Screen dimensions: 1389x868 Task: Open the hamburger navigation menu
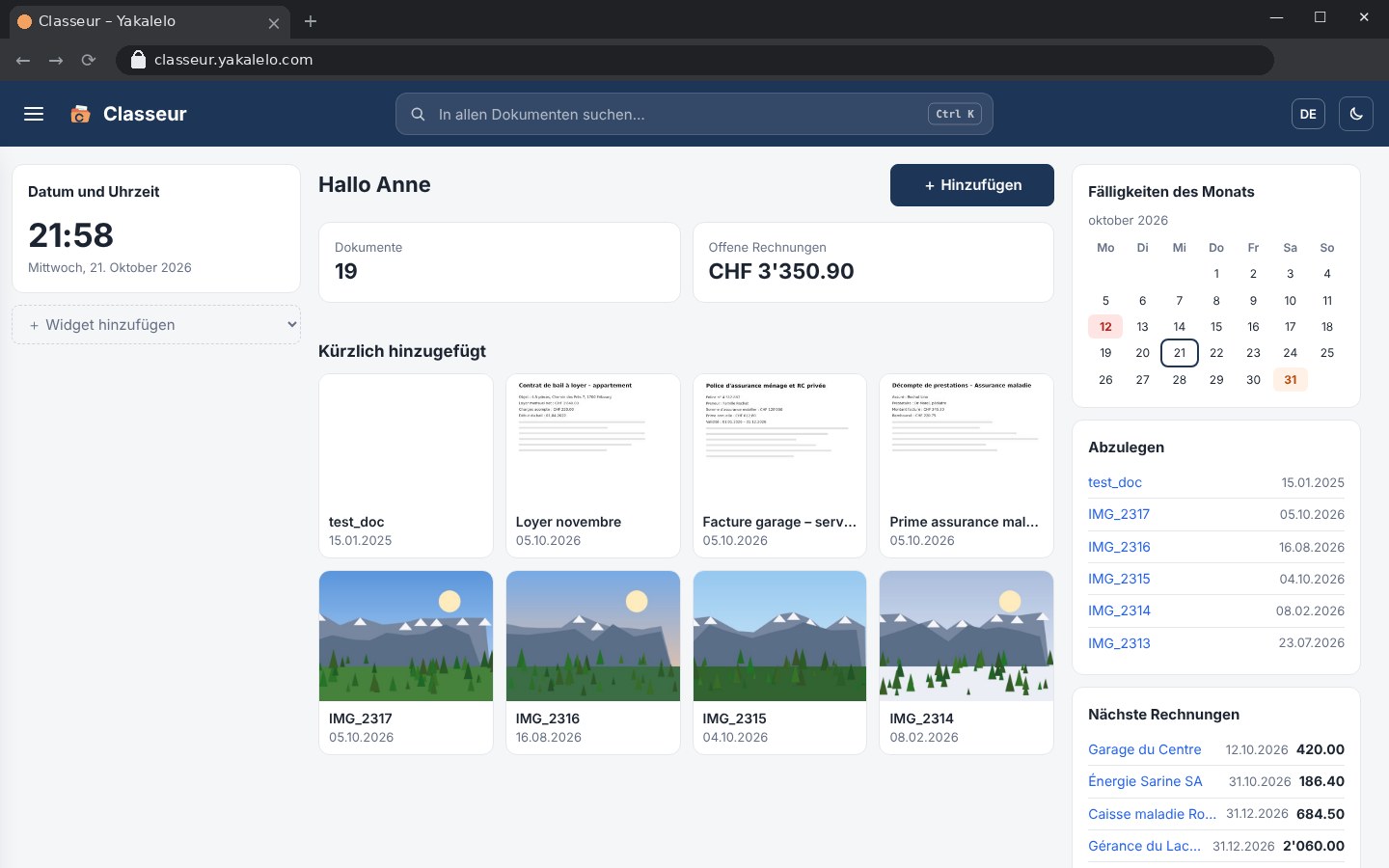pyautogui.click(x=34, y=114)
